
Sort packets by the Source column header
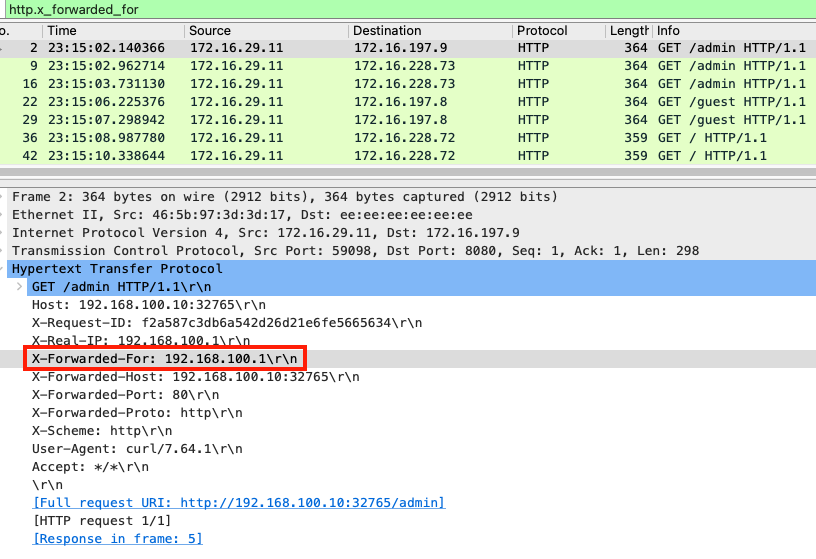point(266,31)
